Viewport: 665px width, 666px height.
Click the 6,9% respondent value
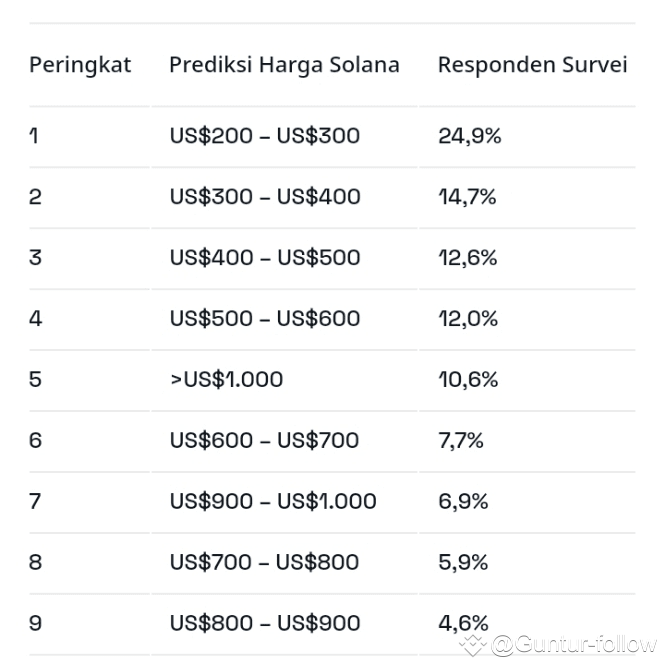pos(463,502)
